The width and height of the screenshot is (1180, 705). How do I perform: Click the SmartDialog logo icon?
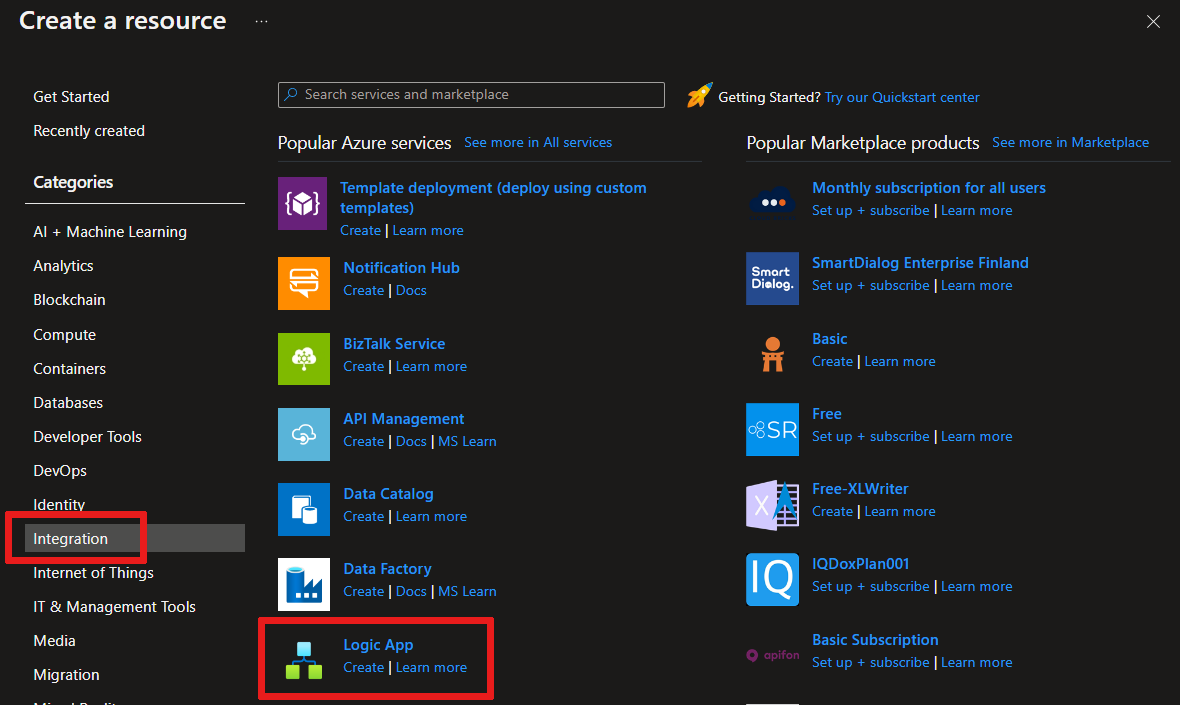click(772, 278)
